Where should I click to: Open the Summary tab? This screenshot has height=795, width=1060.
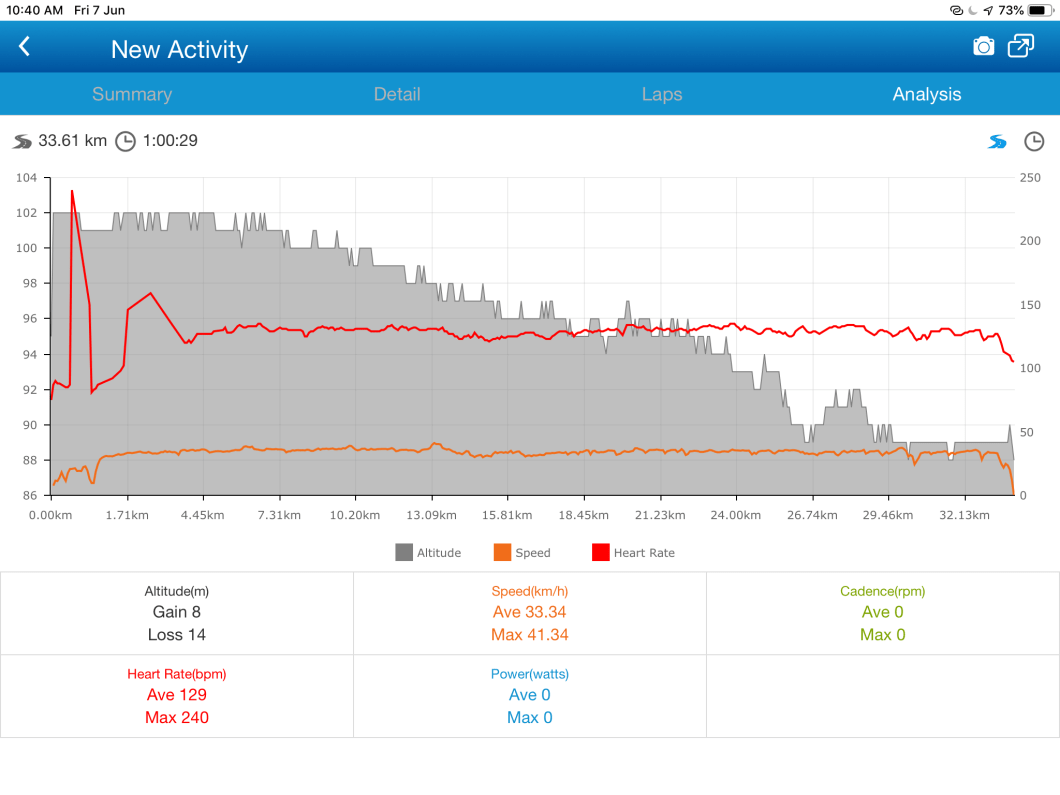(132, 94)
